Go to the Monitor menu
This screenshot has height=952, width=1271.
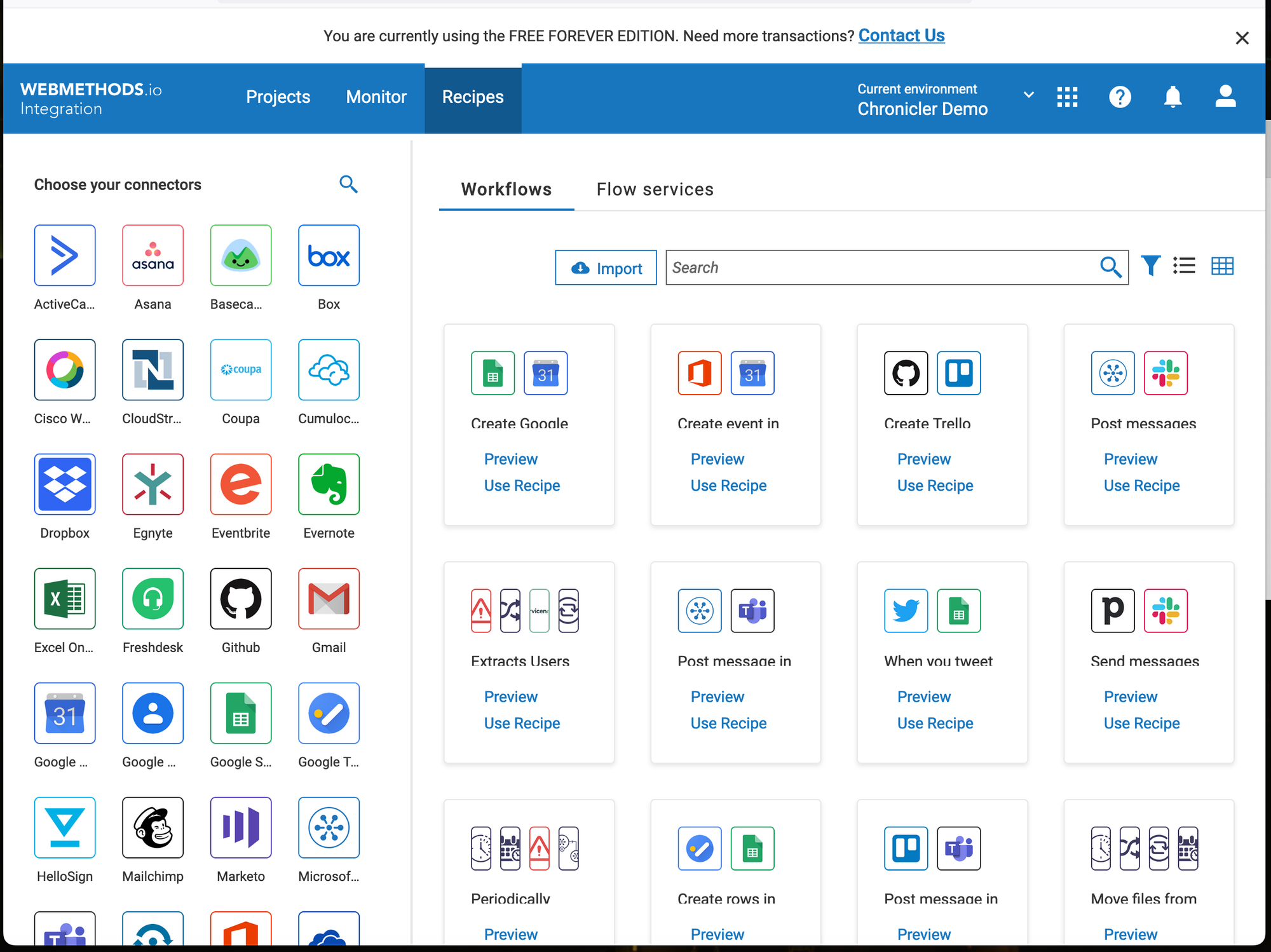coord(376,97)
